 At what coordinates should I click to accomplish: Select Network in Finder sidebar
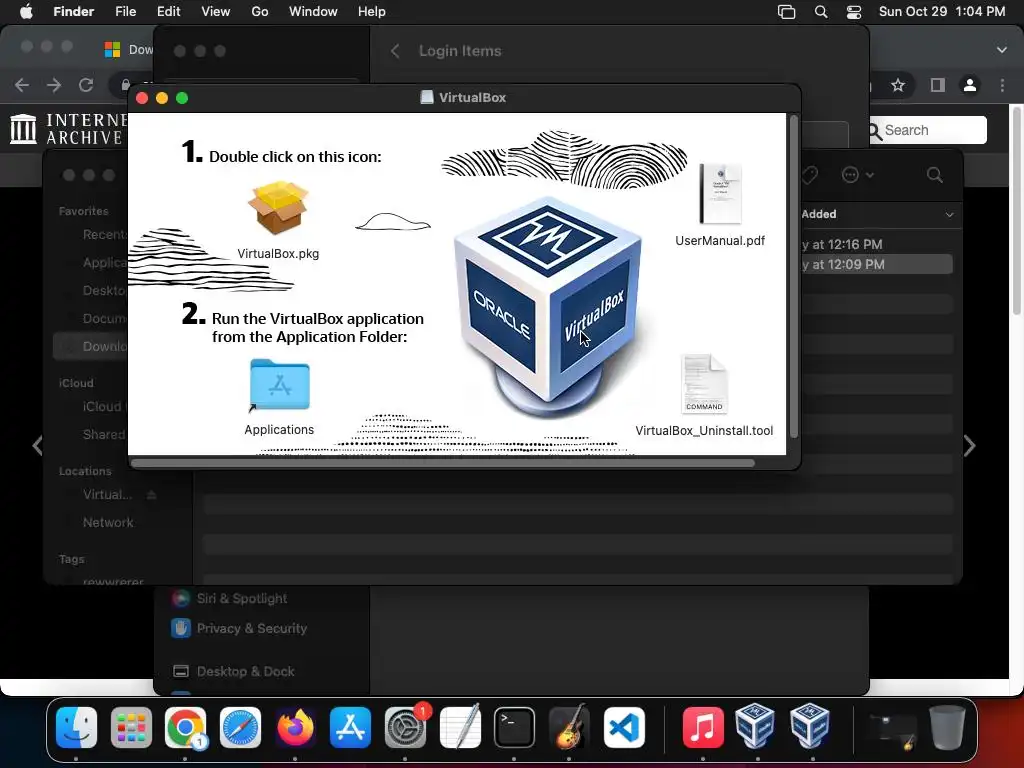tap(108, 522)
